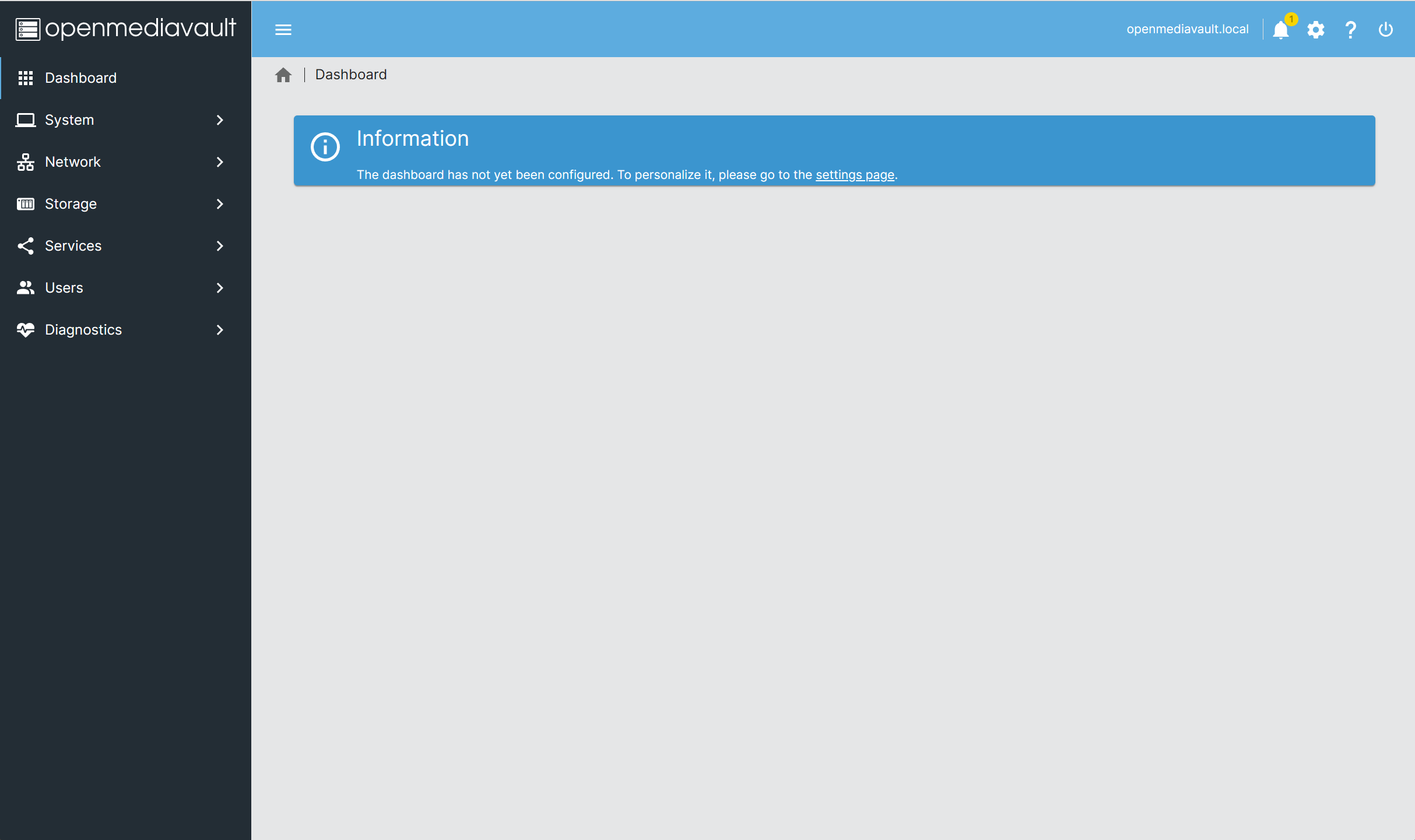Click the Information circle icon in banner
1415x840 pixels.
pyautogui.click(x=325, y=147)
